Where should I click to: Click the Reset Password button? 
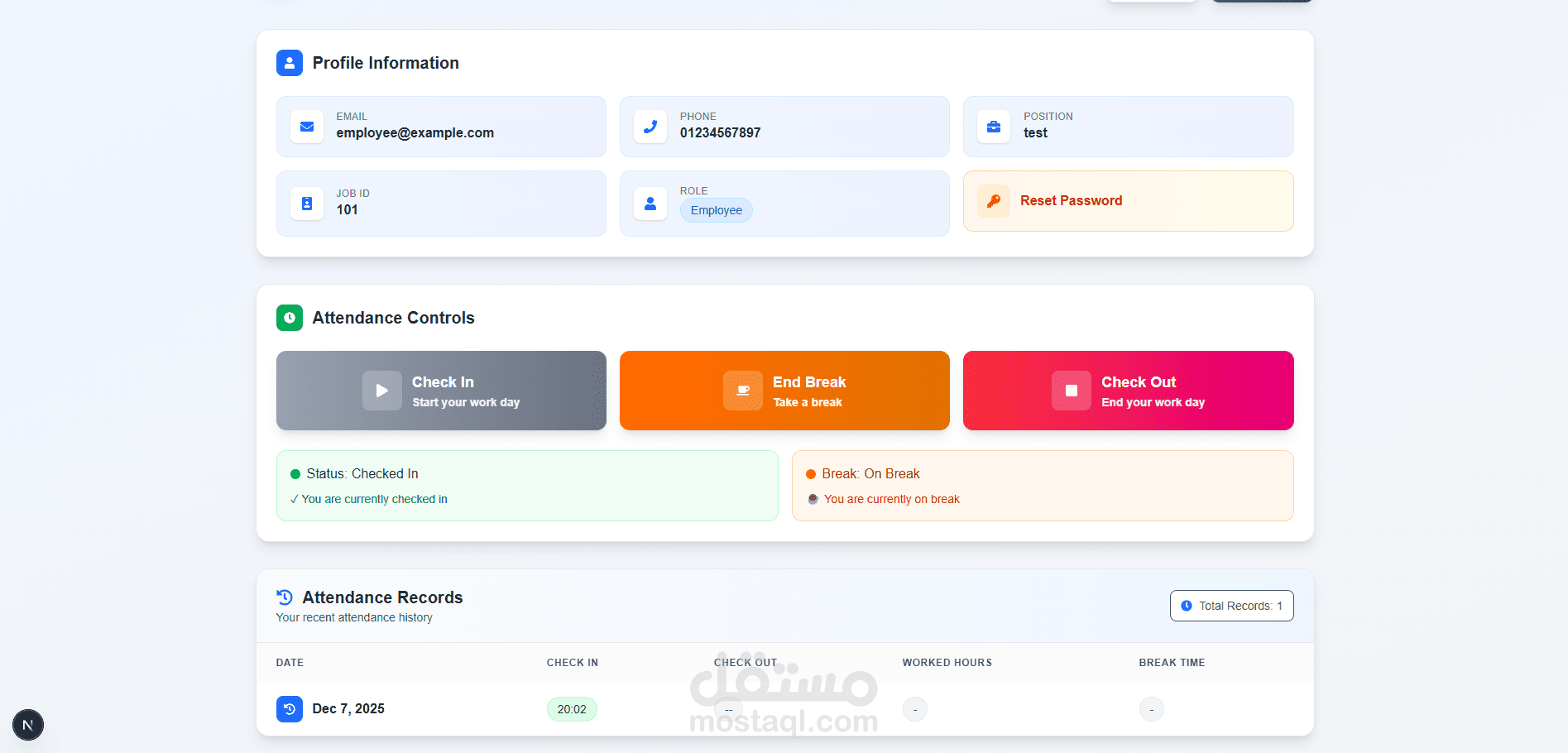(x=1129, y=201)
